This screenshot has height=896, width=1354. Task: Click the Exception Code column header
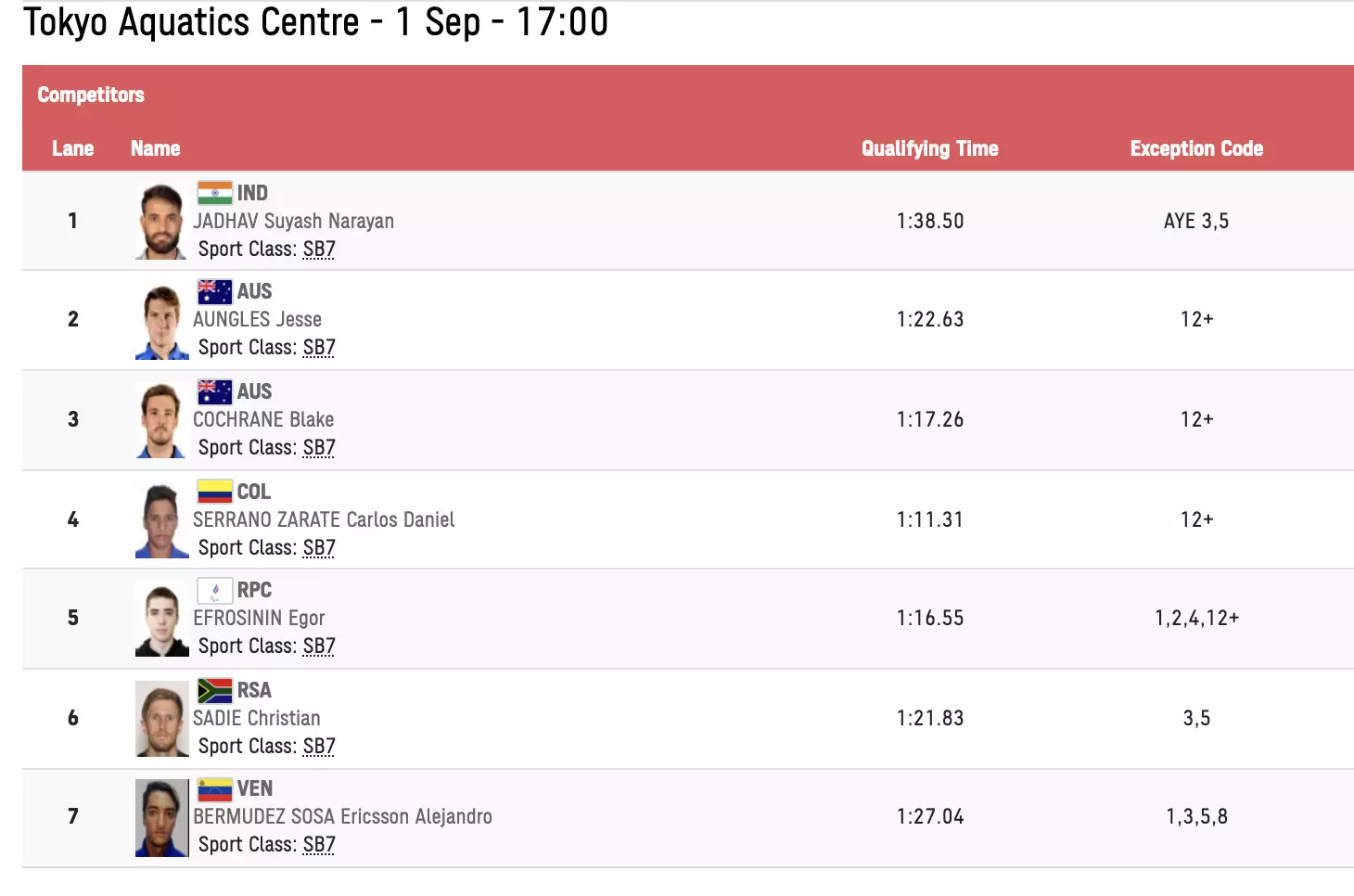point(1196,148)
